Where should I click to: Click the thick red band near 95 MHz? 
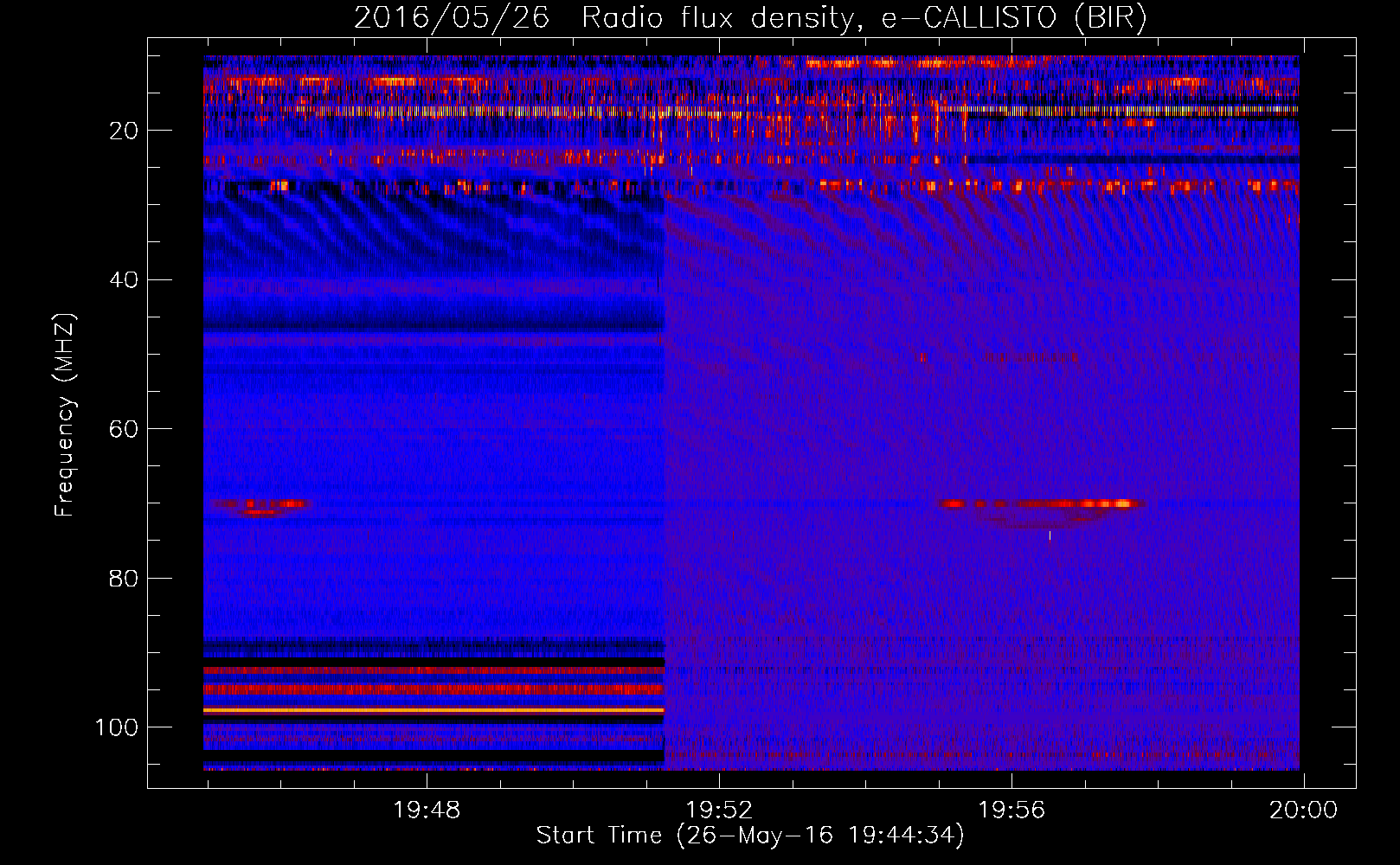tap(433, 689)
